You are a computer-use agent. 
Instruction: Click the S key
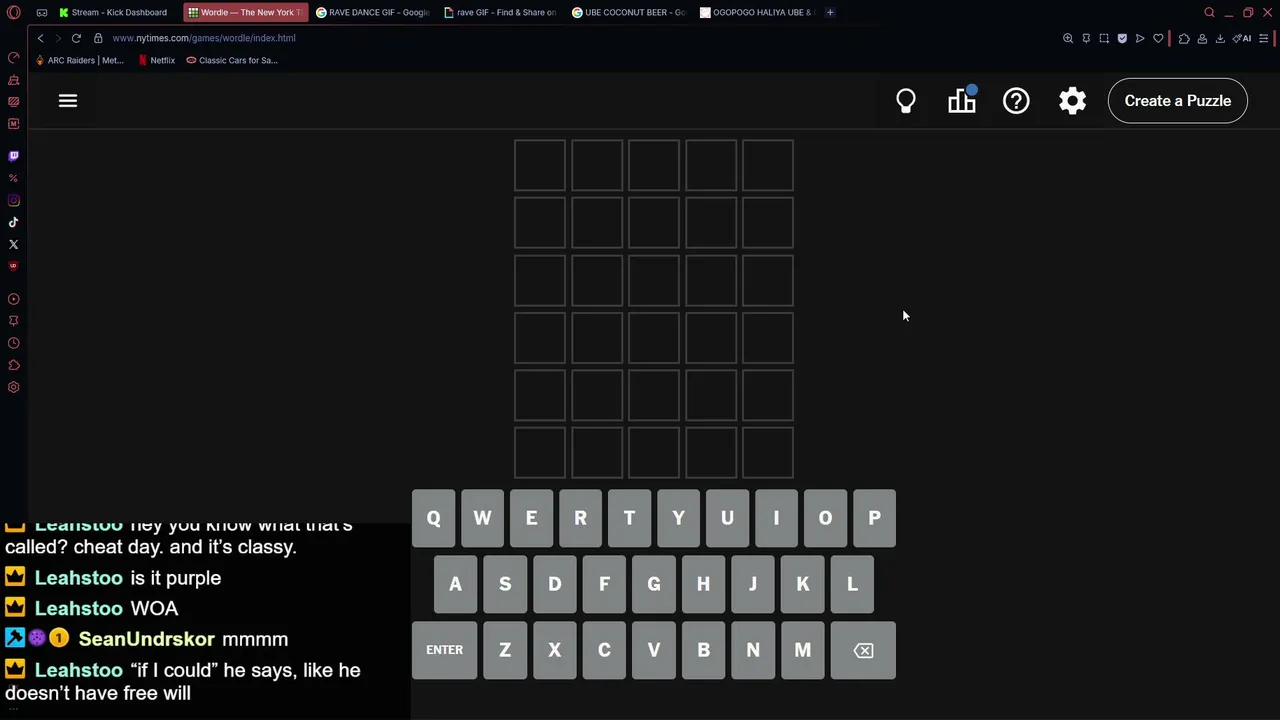click(505, 584)
